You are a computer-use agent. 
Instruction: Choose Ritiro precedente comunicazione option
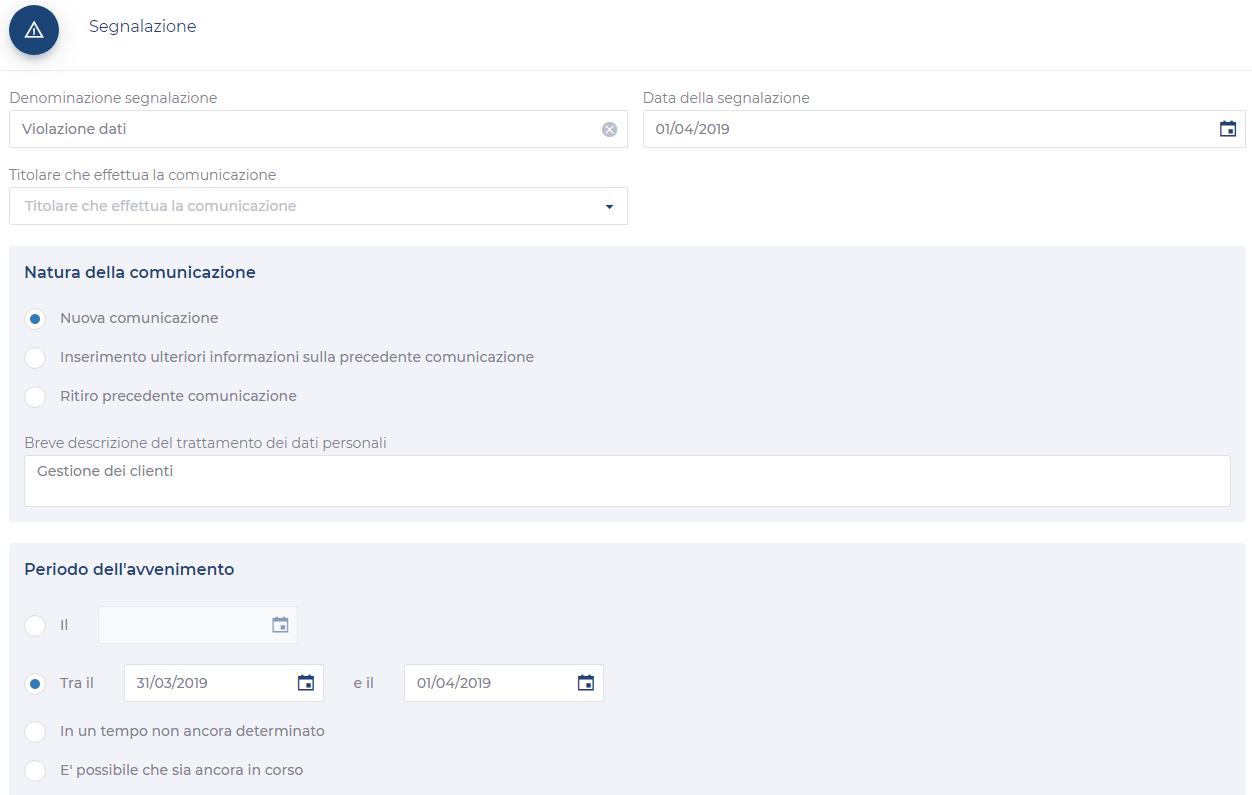[35, 397]
